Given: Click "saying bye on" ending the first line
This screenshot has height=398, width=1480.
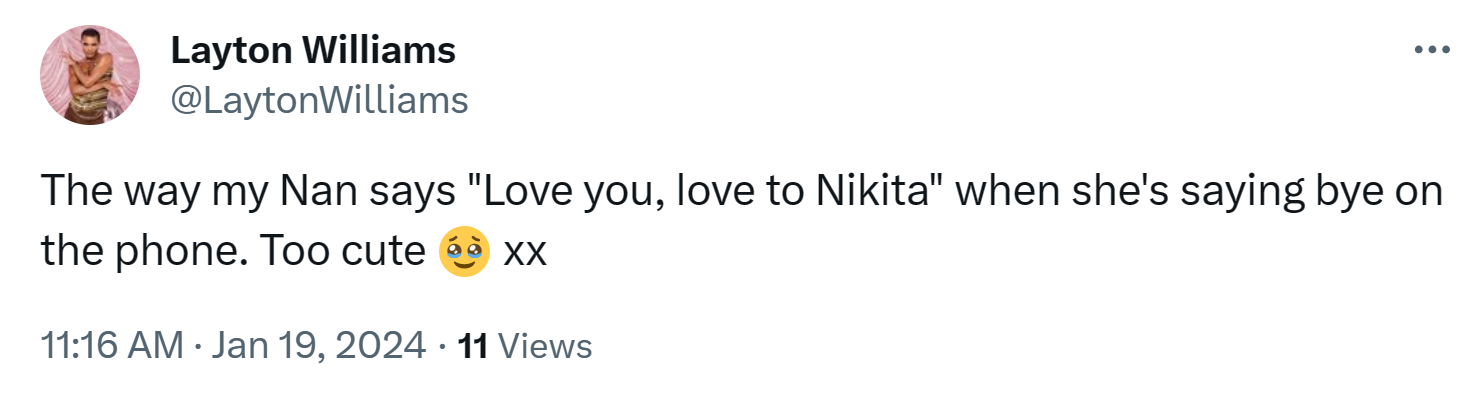Looking at the screenshot, I should point(1321,193).
